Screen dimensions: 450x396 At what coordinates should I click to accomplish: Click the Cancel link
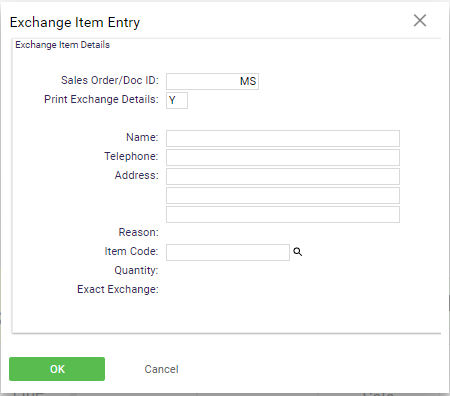161,369
